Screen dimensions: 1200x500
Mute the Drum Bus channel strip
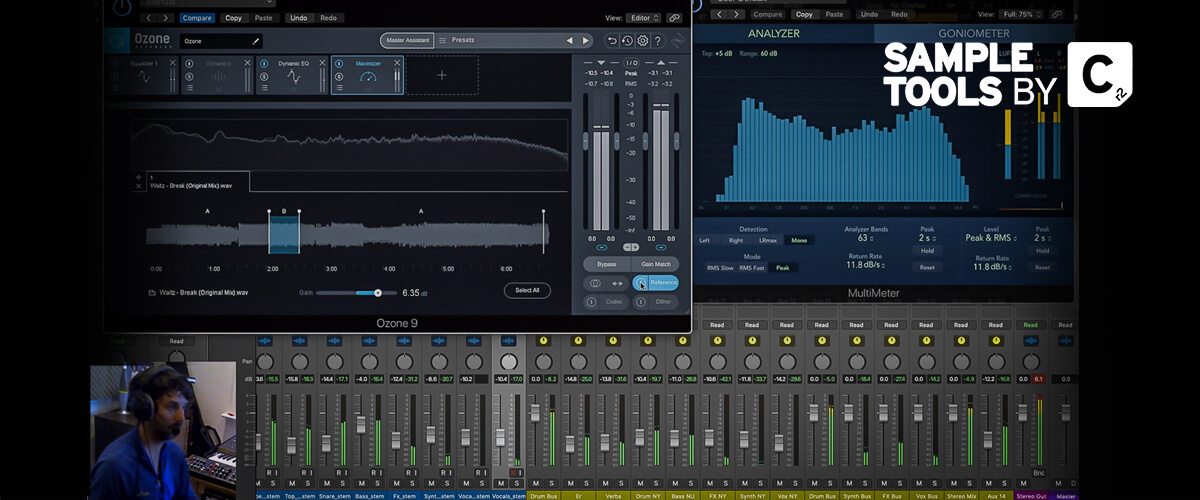(x=535, y=485)
